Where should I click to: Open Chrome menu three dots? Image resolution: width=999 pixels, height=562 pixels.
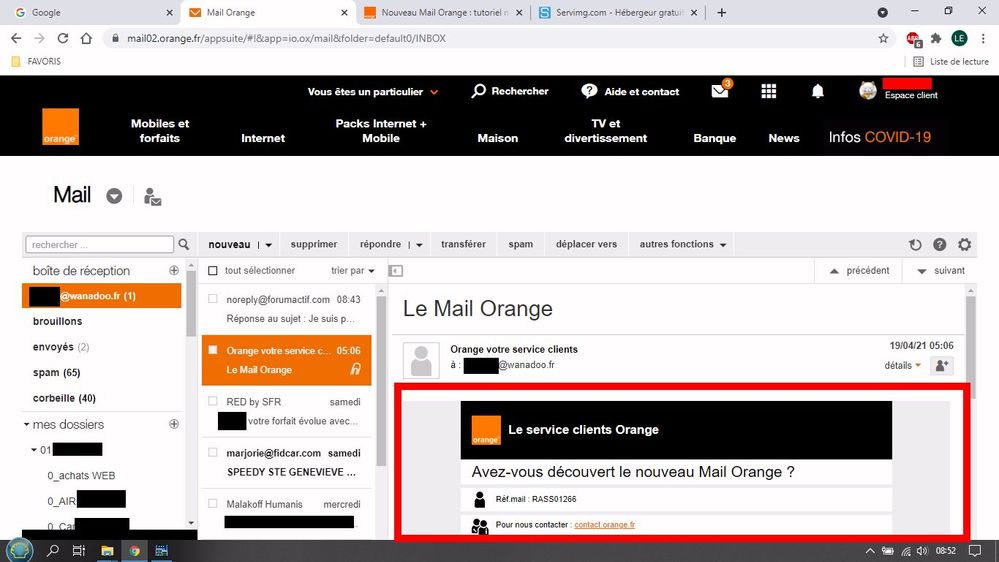click(983, 38)
